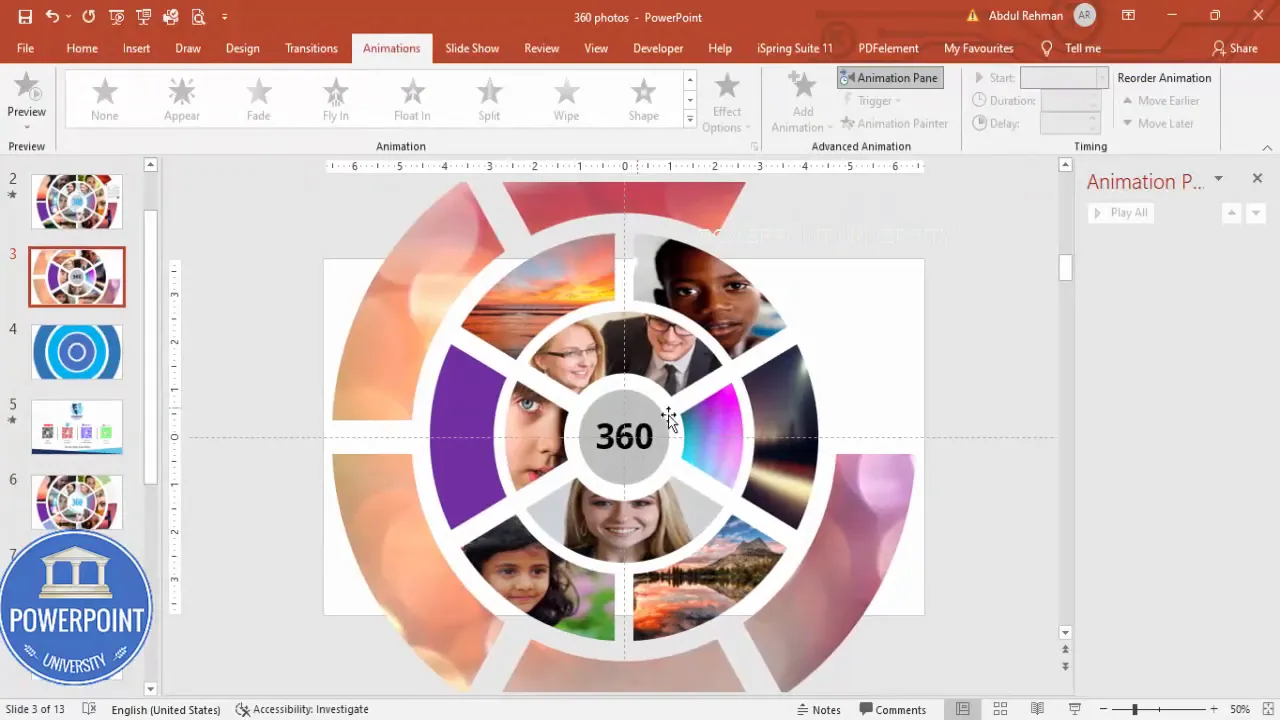Select slide 5 thumbnail
The width and height of the screenshot is (1280, 720).
click(77, 427)
